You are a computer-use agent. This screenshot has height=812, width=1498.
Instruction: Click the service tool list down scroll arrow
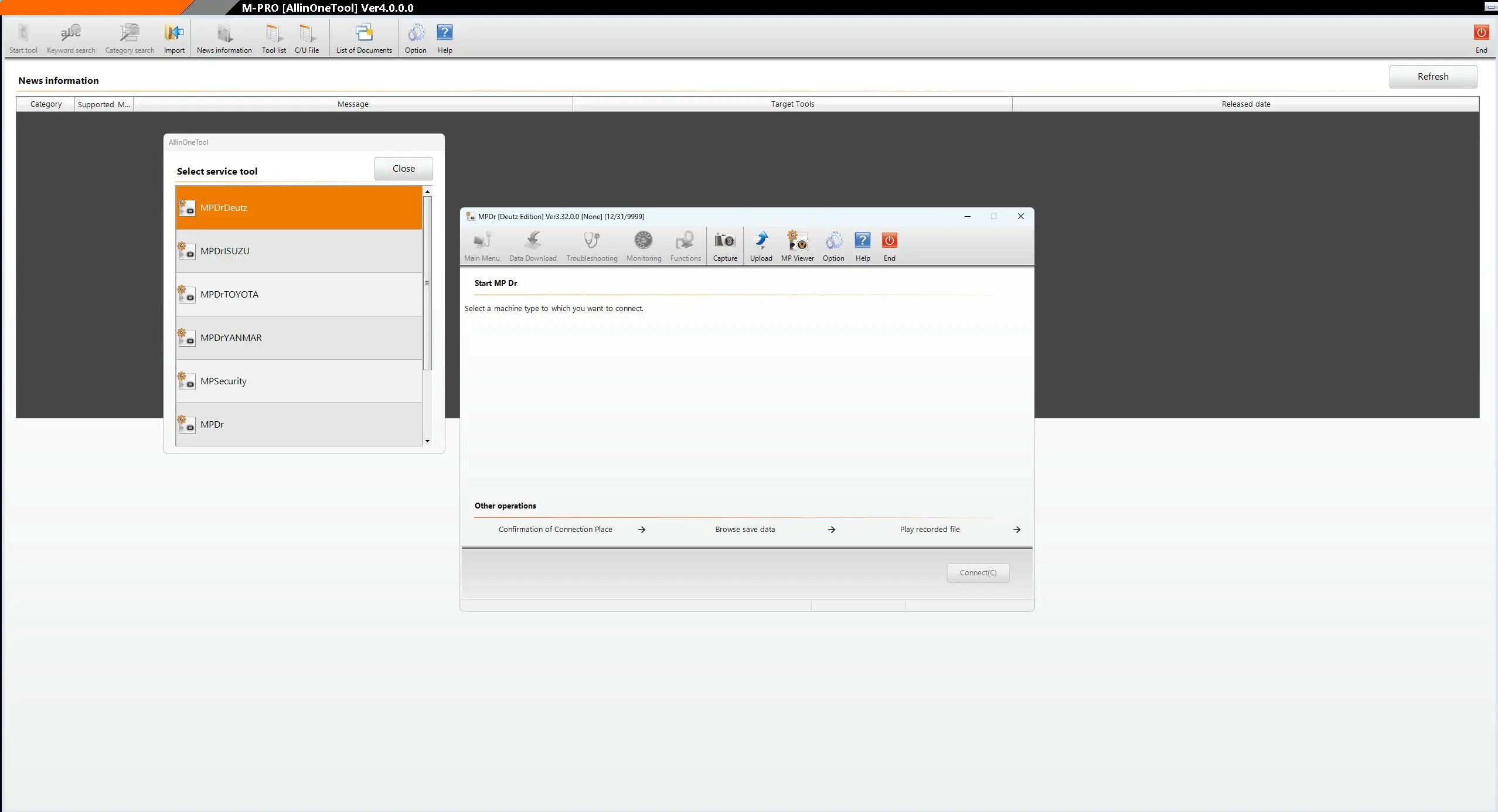[427, 441]
